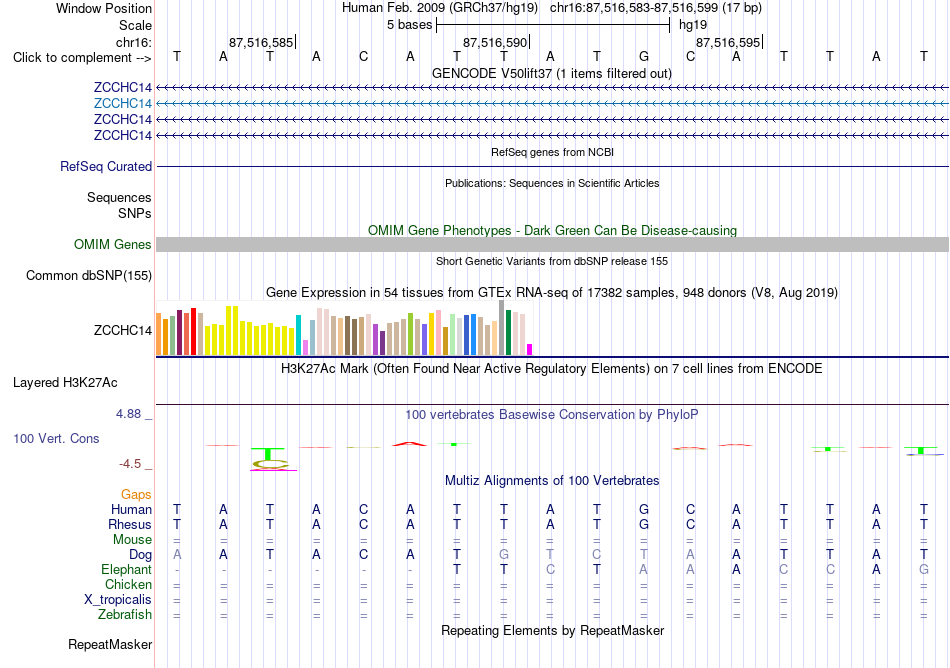Click the SNPs label under Publications

click(135, 213)
